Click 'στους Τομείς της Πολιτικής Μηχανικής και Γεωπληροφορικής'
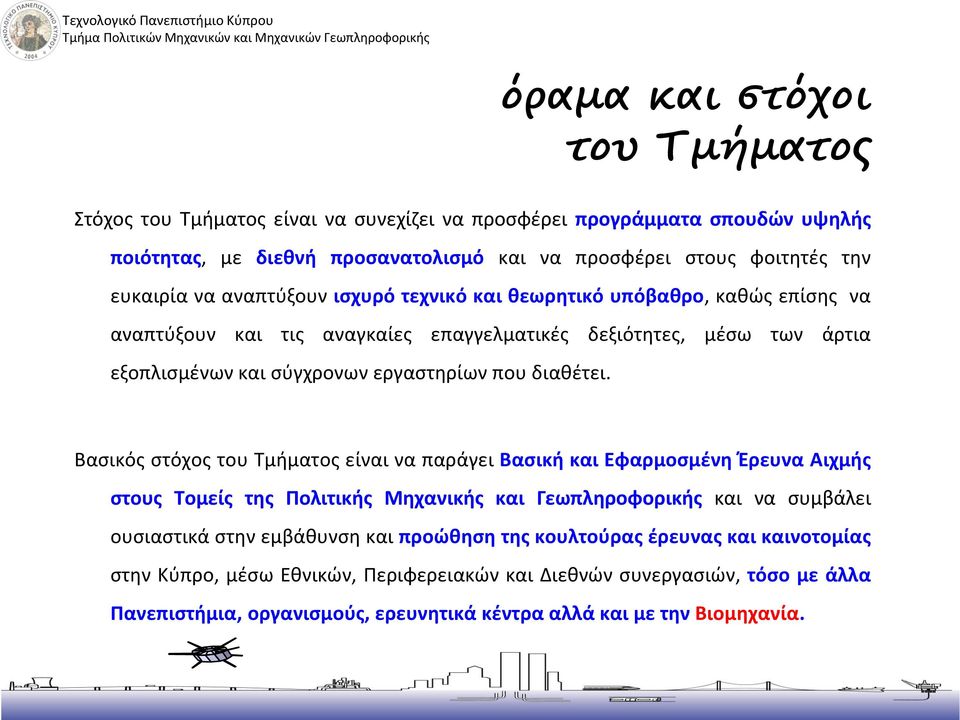The image size is (960, 720). click(x=406, y=498)
